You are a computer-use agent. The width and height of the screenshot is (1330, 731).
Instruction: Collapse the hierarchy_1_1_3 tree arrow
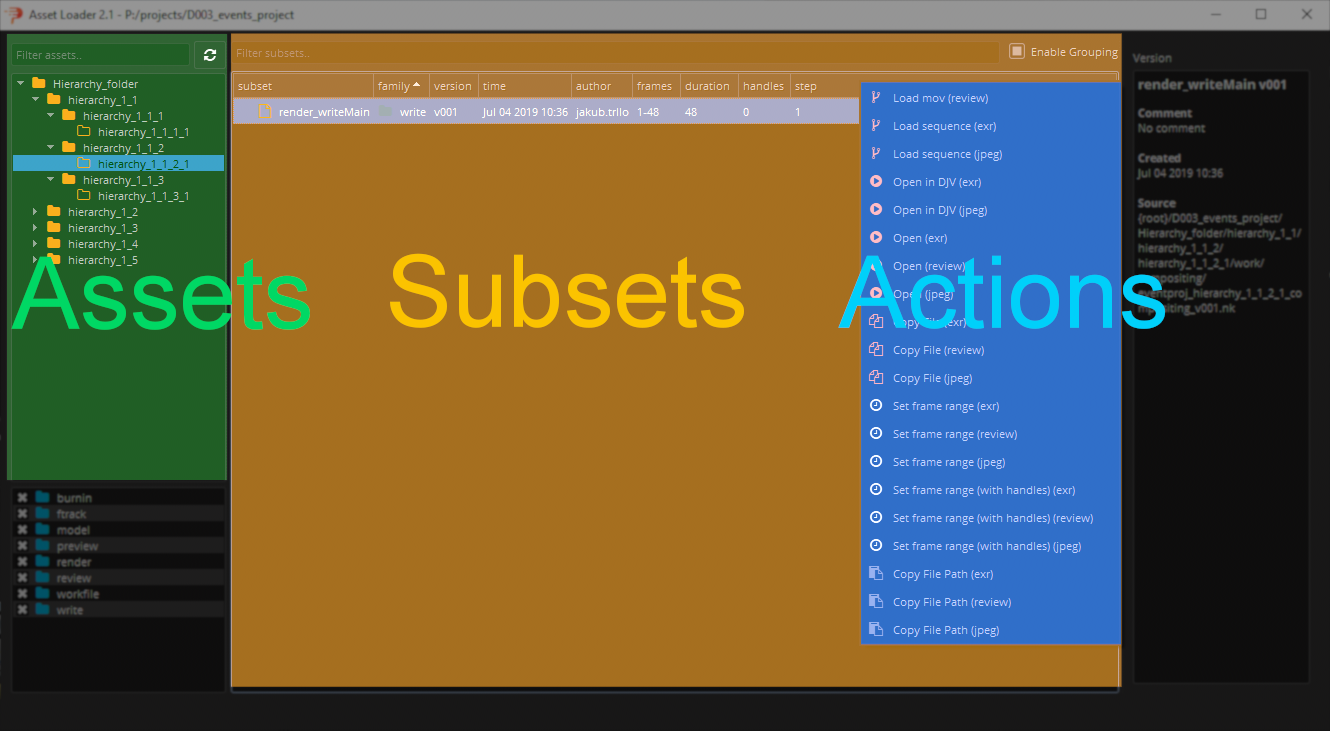pyautogui.click(x=51, y=180)
